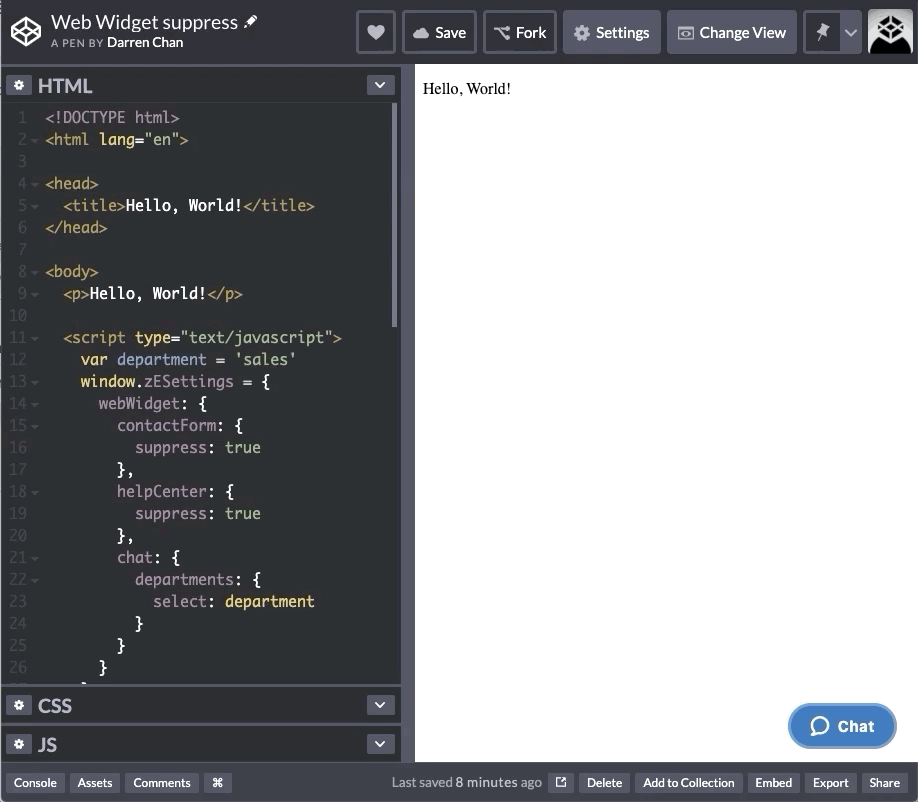918x802 pixels.
Task: Collapse helpCenter fold on line 18
Action: [x=35, y=492]
